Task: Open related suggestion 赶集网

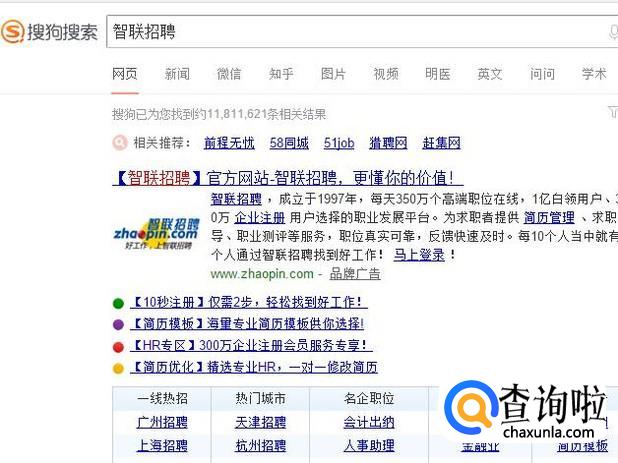Action: coord(441,143)
